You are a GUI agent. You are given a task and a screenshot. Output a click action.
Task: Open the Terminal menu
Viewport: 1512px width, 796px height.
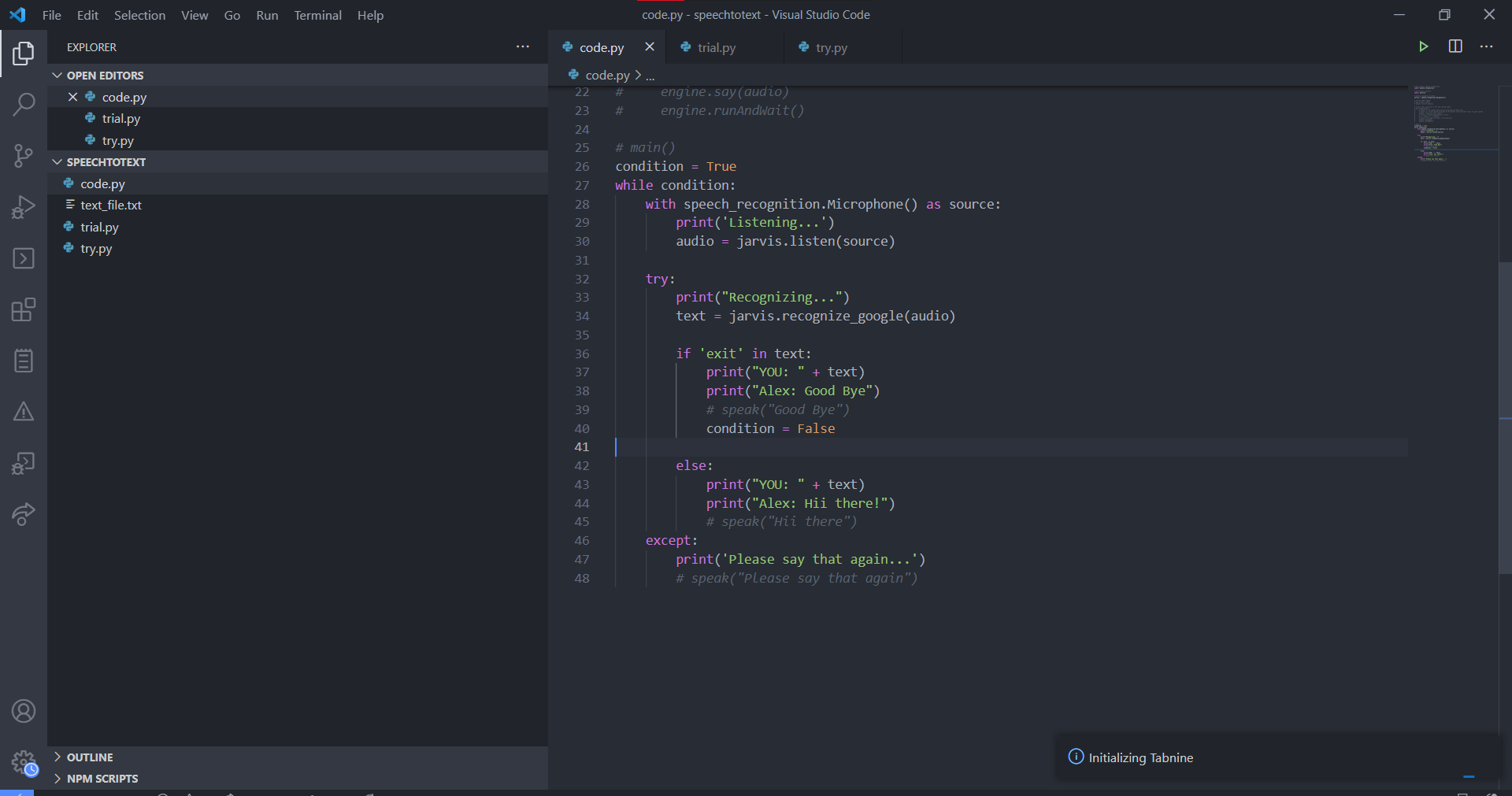coord(317,15)
